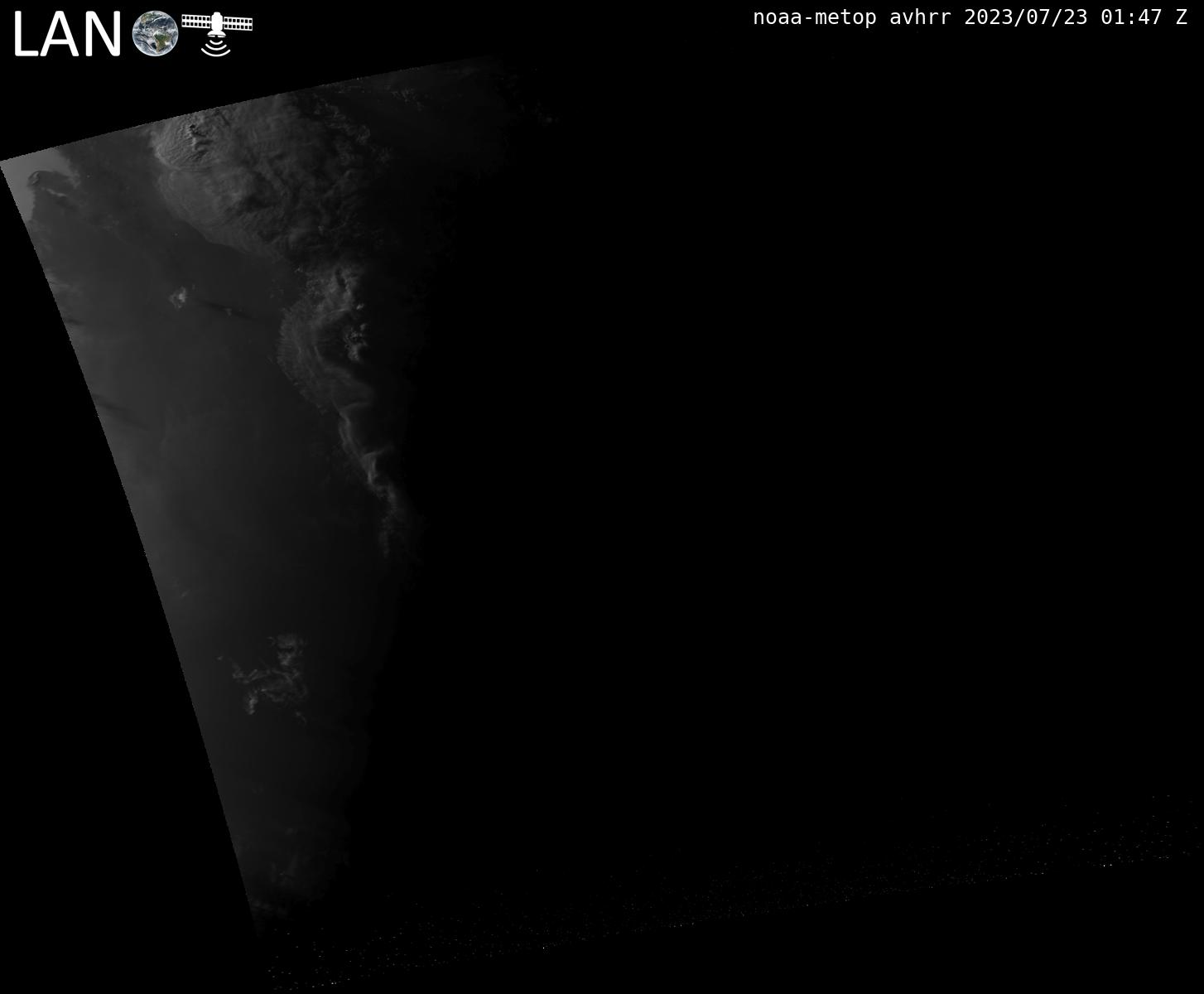
Task: Click the Earth globe icon in the logo
Action: tap(156, 34)
